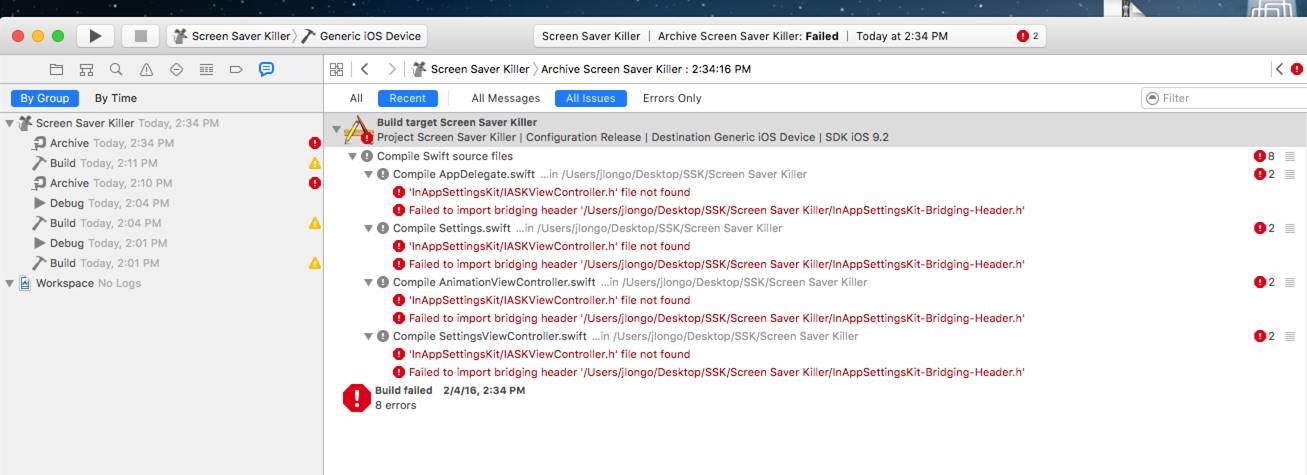Click the Archive Failed status in activity view
1307x475 pixels.
pos(749,36)
